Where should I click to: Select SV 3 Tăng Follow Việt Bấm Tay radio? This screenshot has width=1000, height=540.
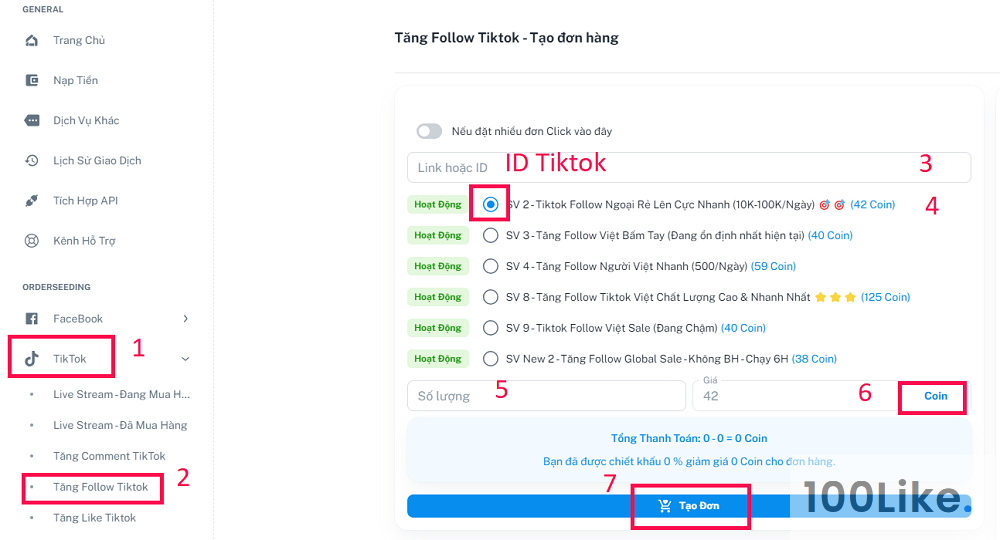click(x=490, y=235)
